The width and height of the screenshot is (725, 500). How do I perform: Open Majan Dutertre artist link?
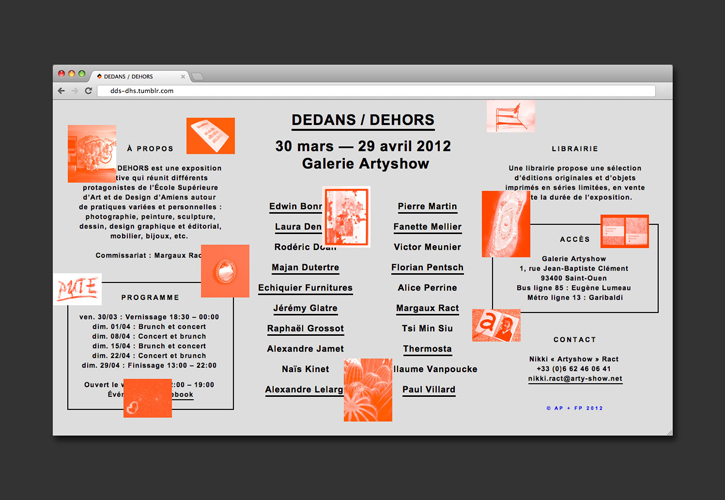pos(305,268)
